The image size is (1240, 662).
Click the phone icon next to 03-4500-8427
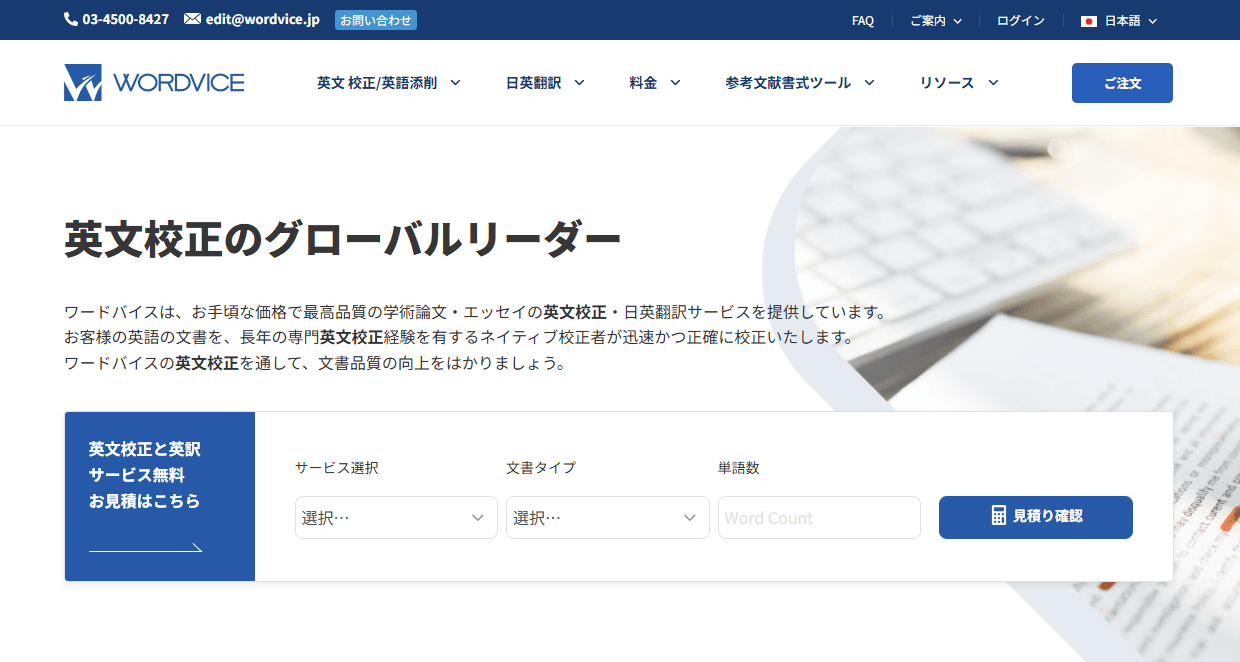68,19
